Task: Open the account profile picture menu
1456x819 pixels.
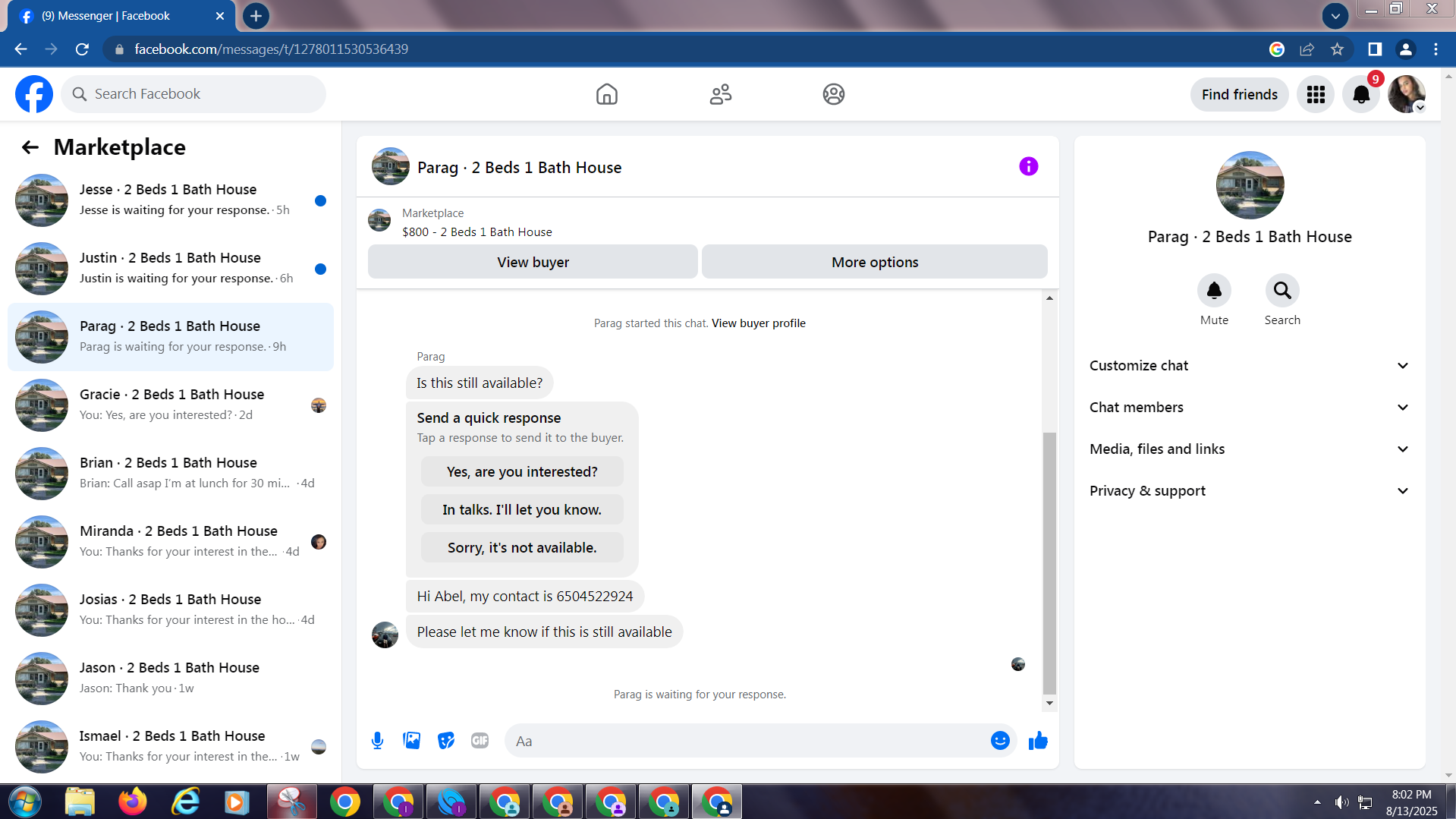Action: pyautogui.click(x=1407, y=94)
